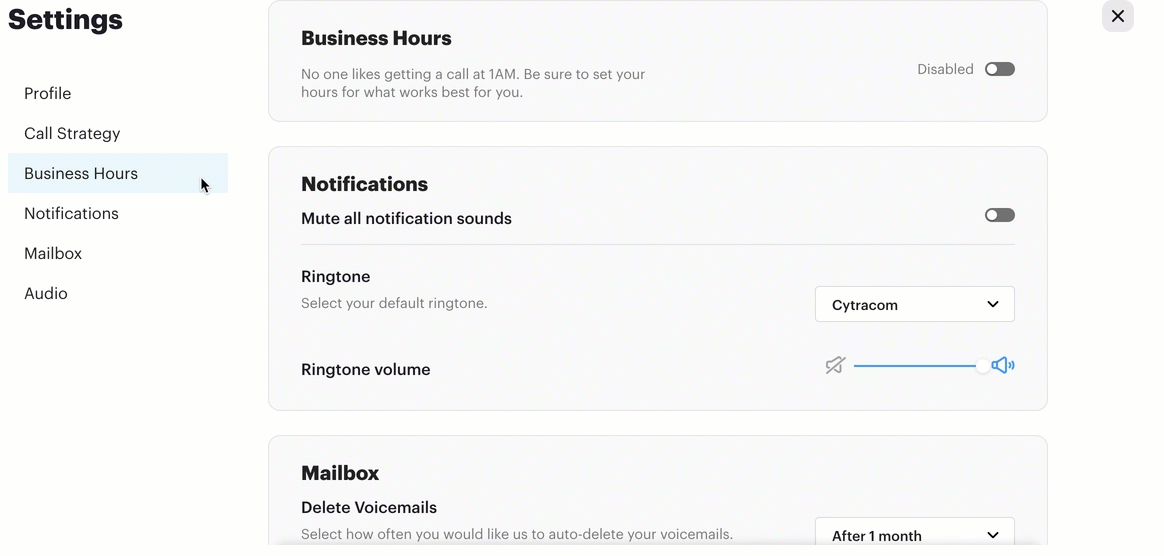Click the Delete Voicemails heading in Mailbox section

coord(369,508)
